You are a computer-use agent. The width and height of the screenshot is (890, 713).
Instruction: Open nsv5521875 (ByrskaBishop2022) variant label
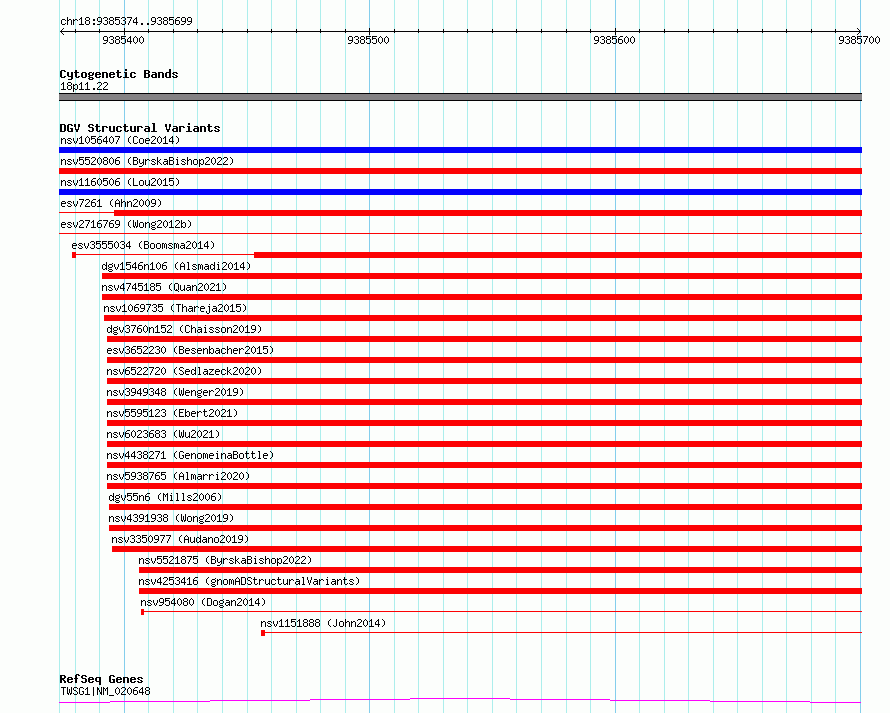pos(225,560)
